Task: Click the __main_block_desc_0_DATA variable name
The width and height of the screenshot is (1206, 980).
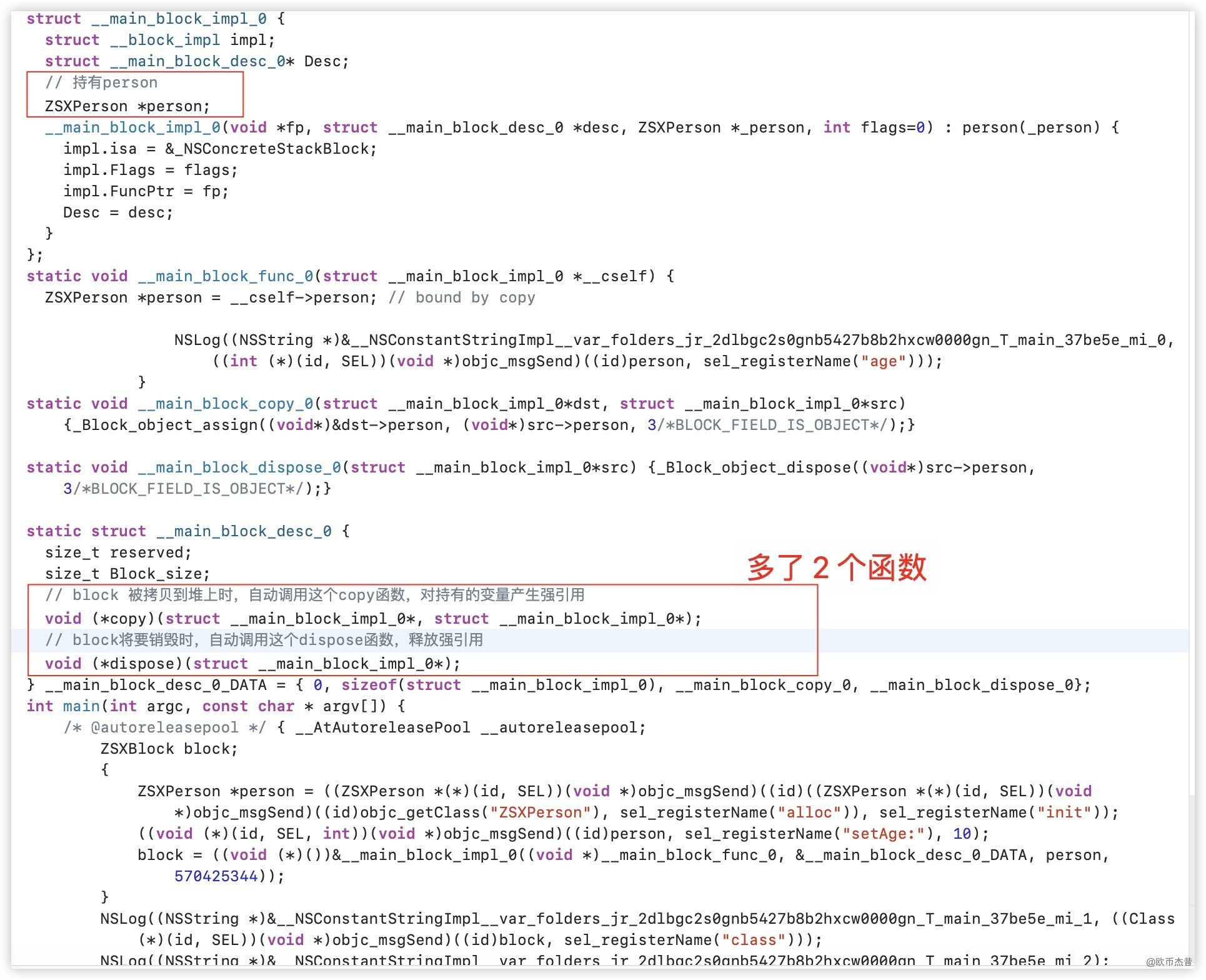Action: tap(156, 685)
